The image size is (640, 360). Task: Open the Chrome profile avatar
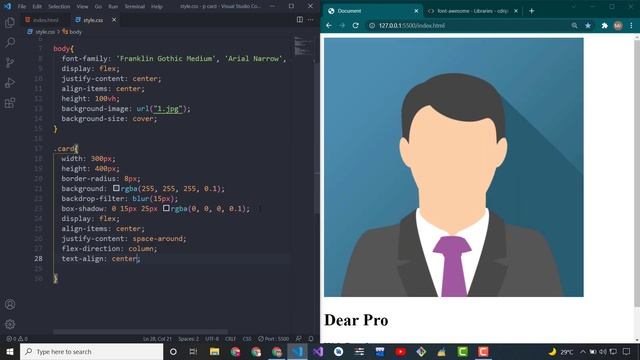click(618, 25)
